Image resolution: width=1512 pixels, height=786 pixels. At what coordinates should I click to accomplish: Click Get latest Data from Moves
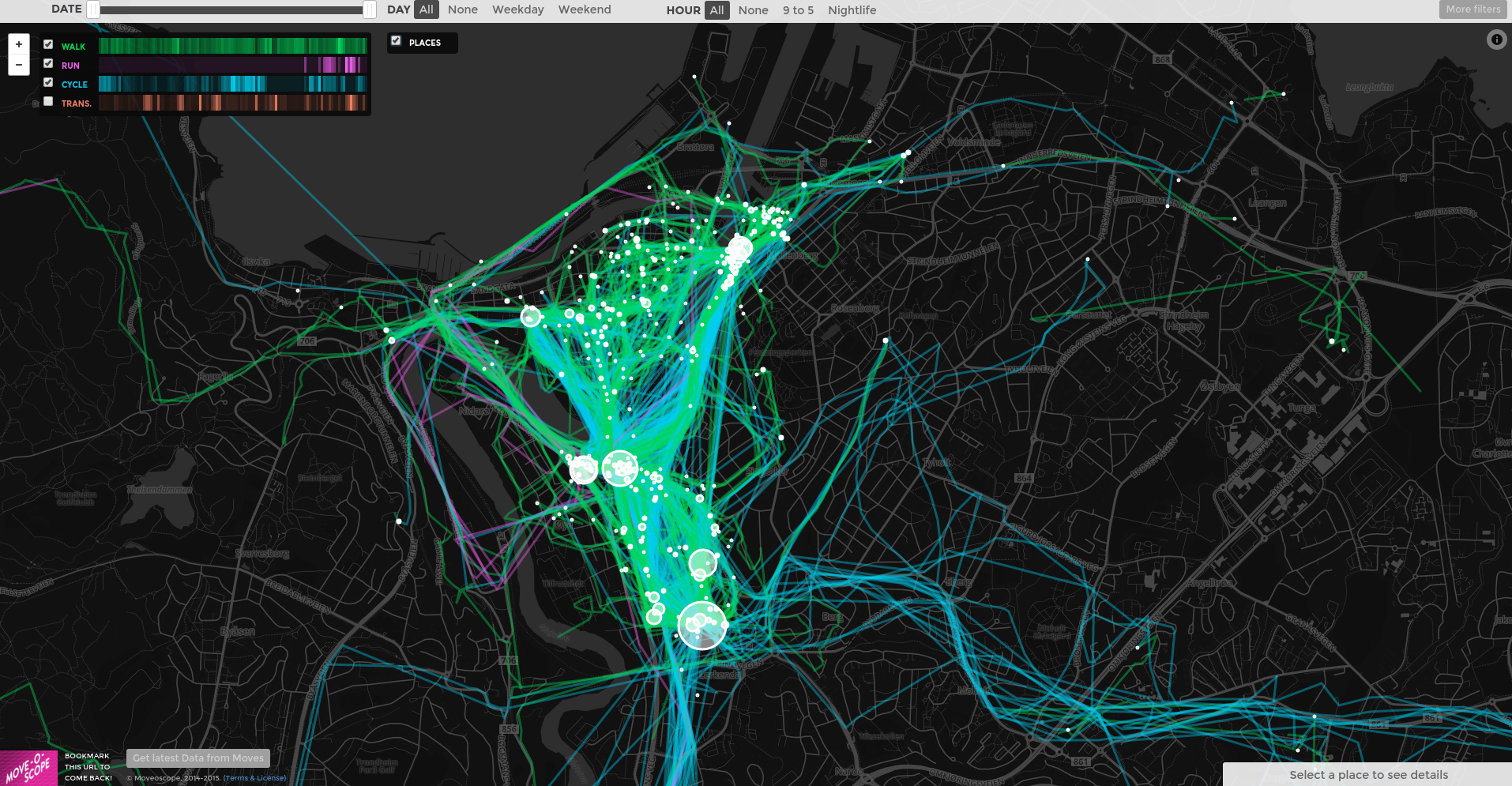tap(198, 758)
